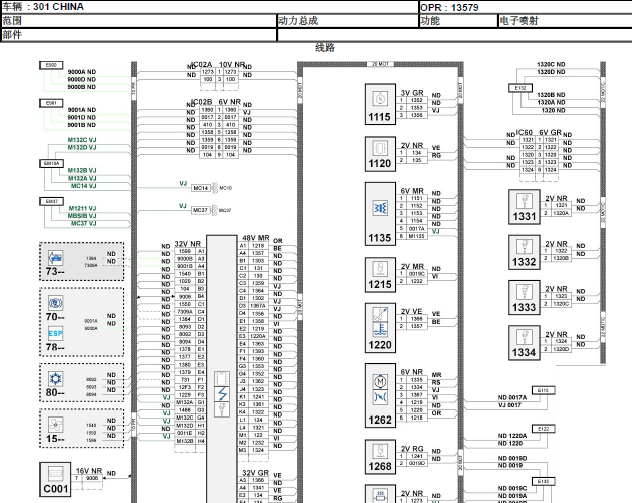Click the 32V NR connector label
The height and width of the screenshot is (503, 632).
click(187, 244)
